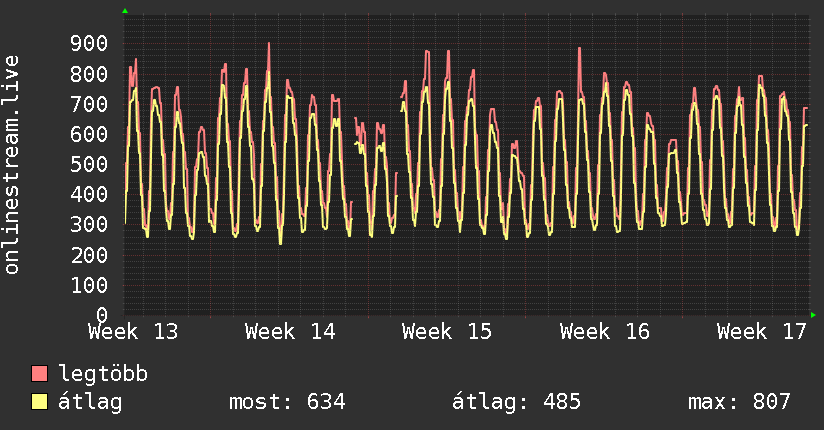Screen dimensions: 824x430
Task: Click the 100 y-axis value
Action: (x=89, y=285)
